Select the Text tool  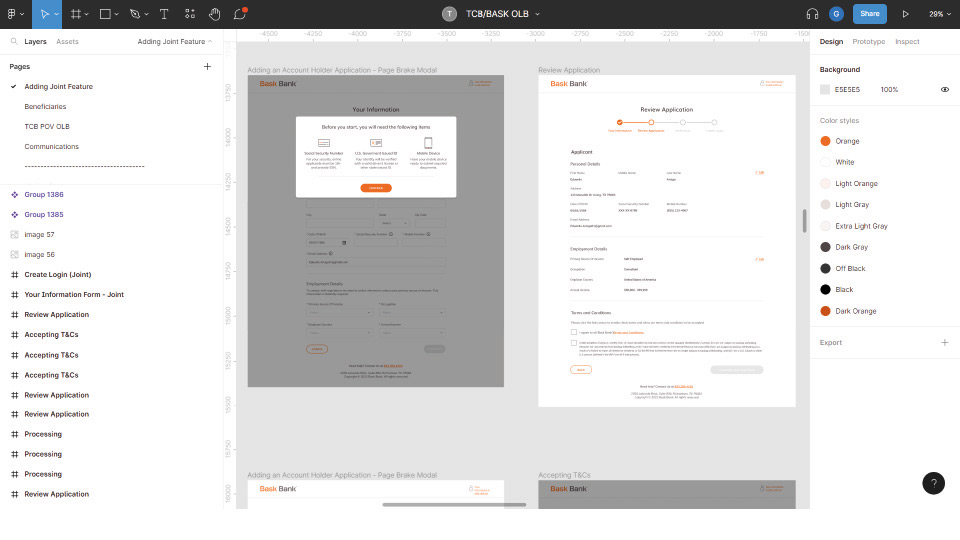(x=164, y=13)
